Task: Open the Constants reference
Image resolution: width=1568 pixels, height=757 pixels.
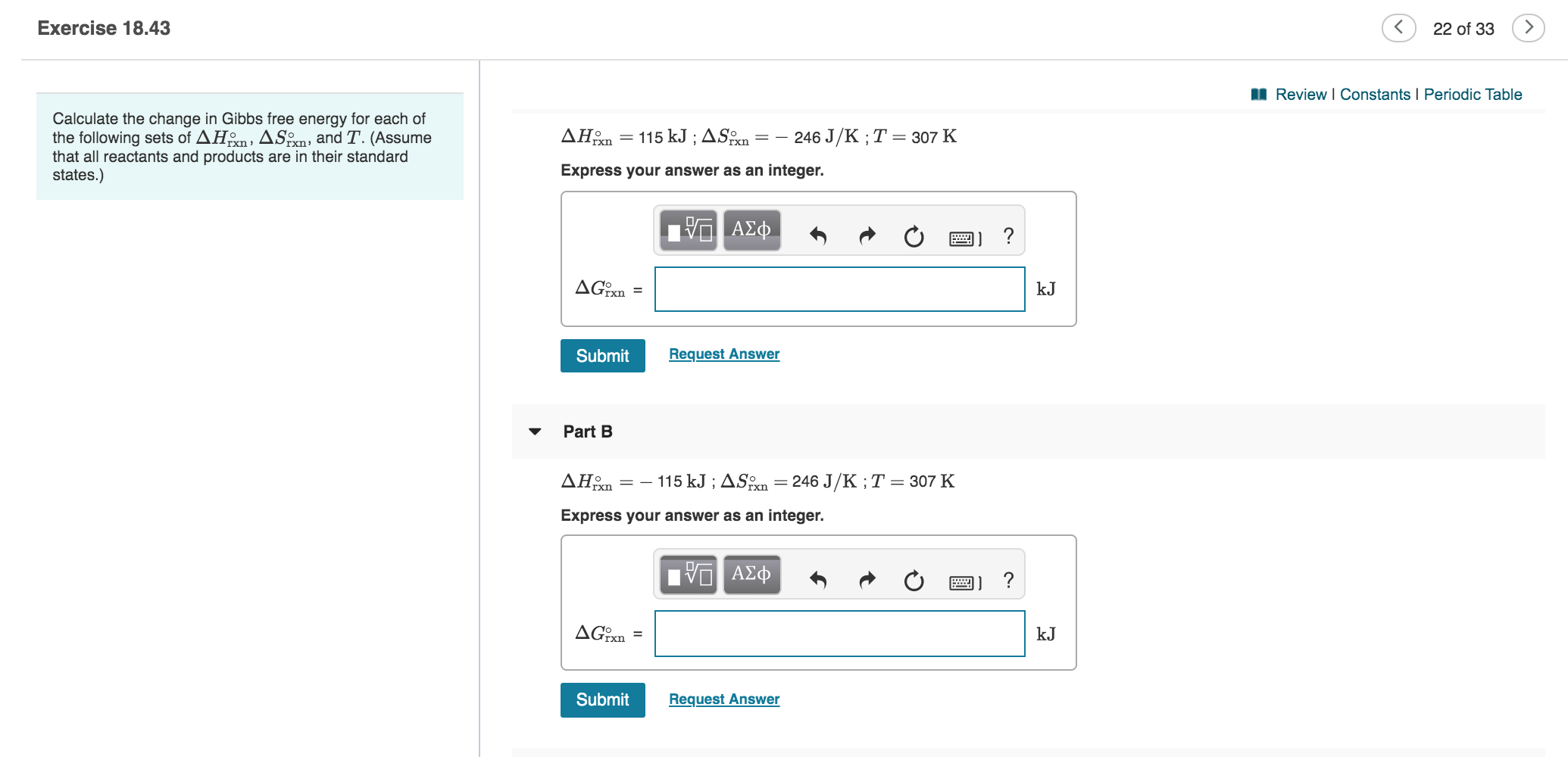Action: [x=1376, y=94]
